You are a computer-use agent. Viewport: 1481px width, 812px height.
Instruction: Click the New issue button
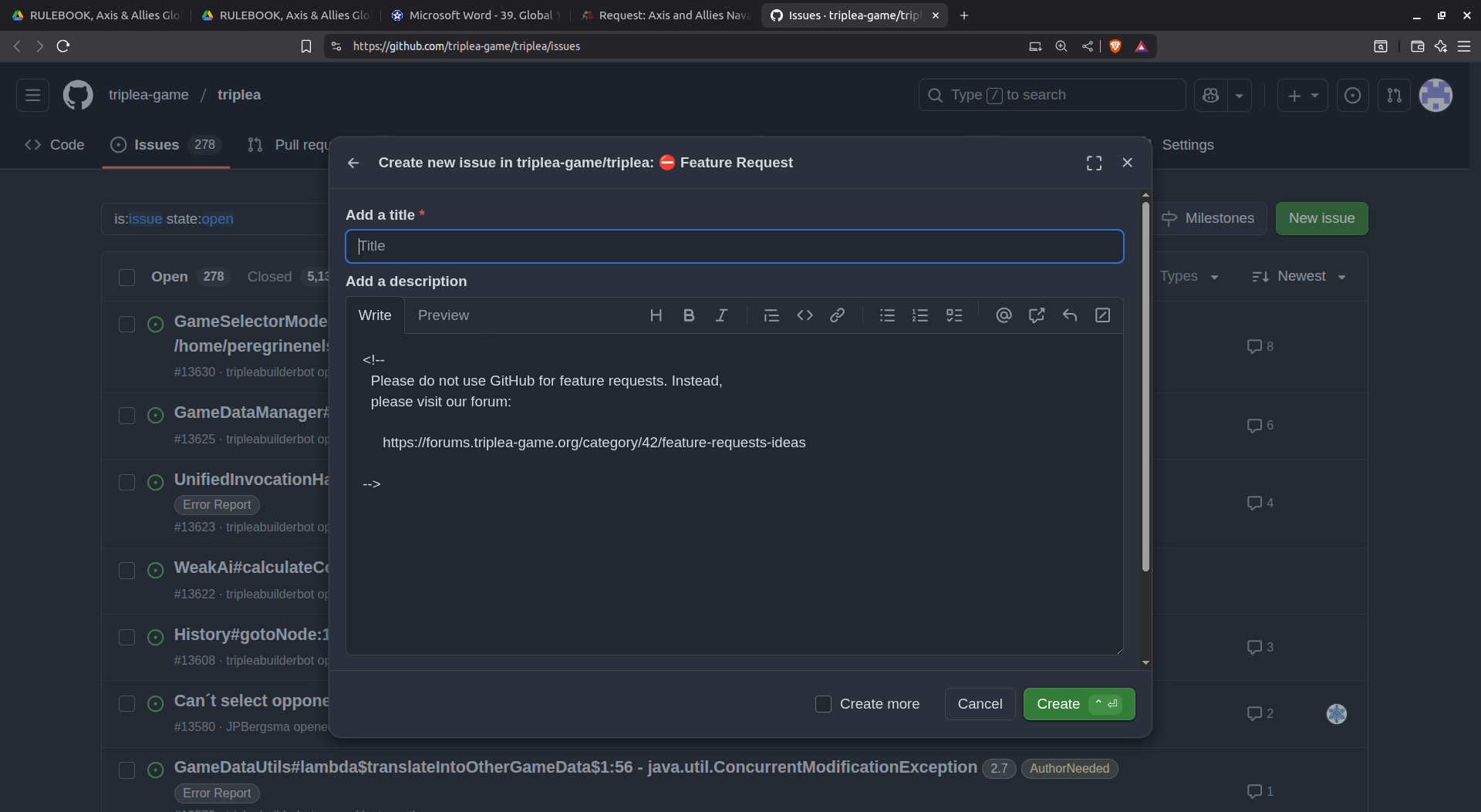[x=1321, y=218]
